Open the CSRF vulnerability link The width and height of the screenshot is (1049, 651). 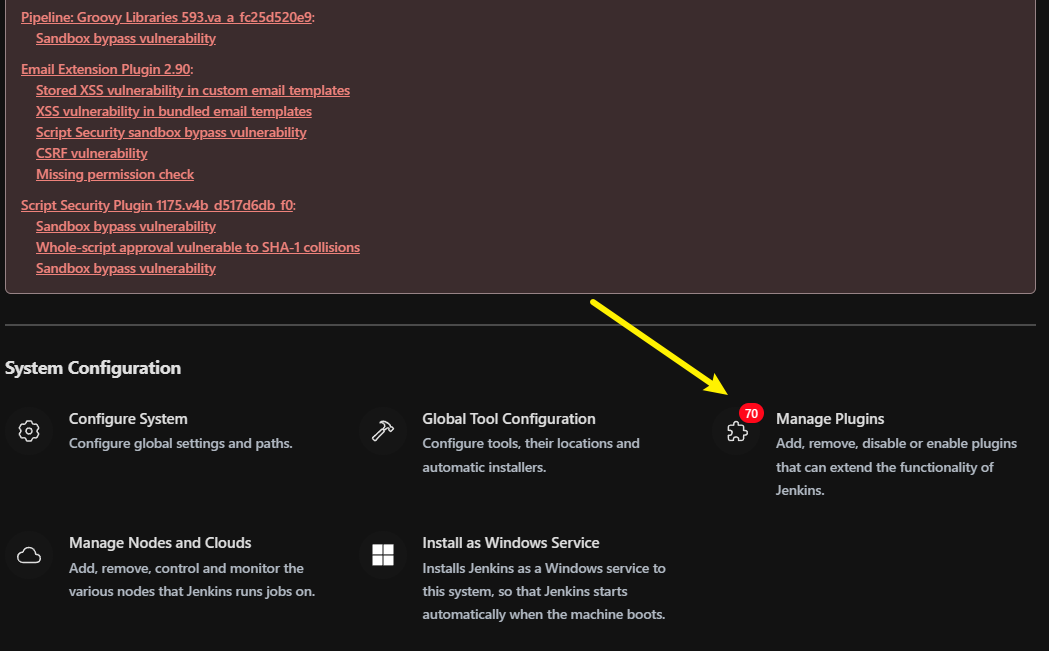(92, 153)
